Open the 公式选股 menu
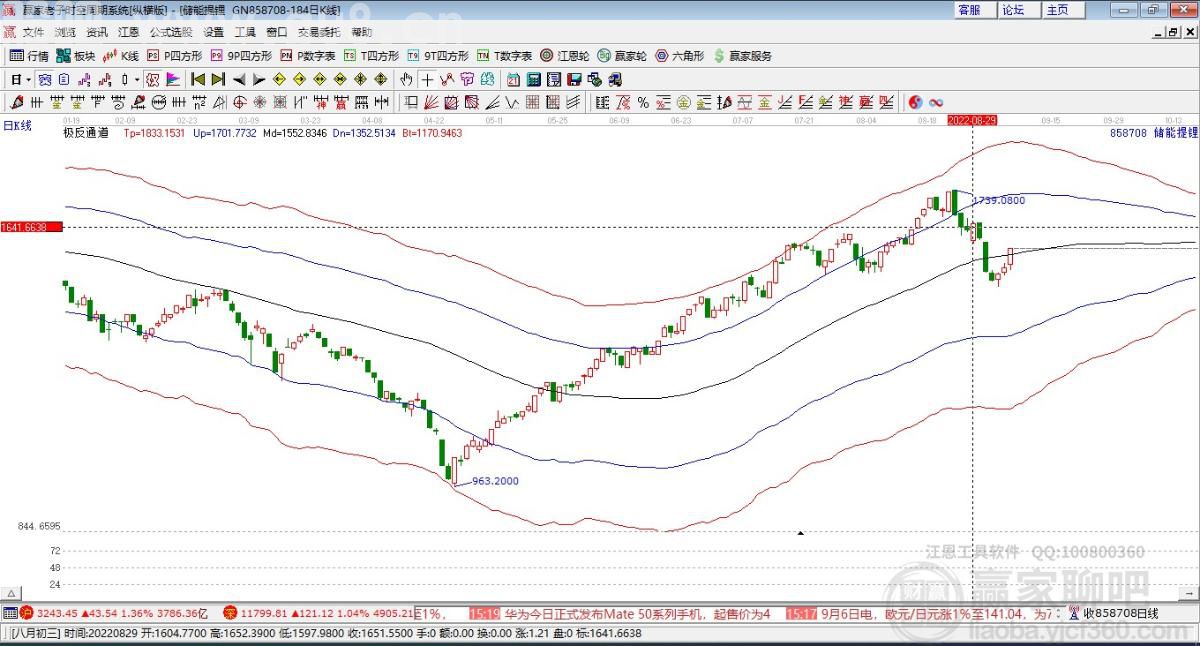The image size is (1200, 646). click(x=171, y=32)
